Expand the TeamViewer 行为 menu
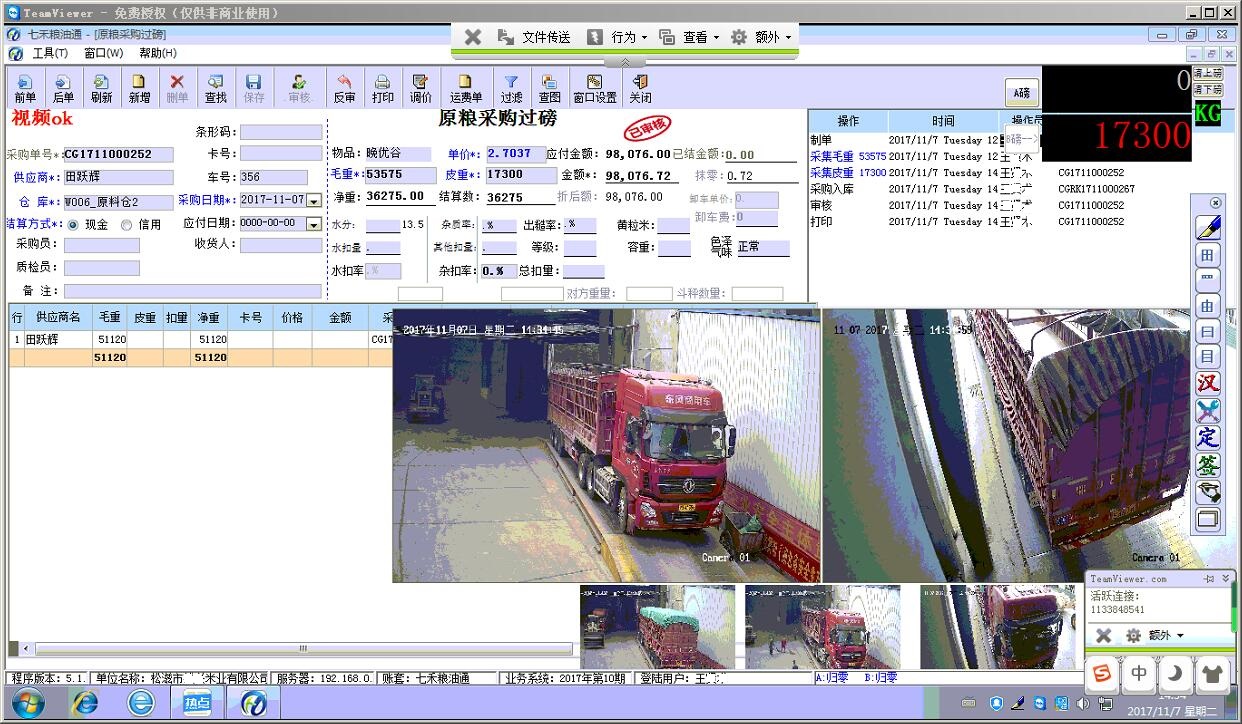 point(617,37)
